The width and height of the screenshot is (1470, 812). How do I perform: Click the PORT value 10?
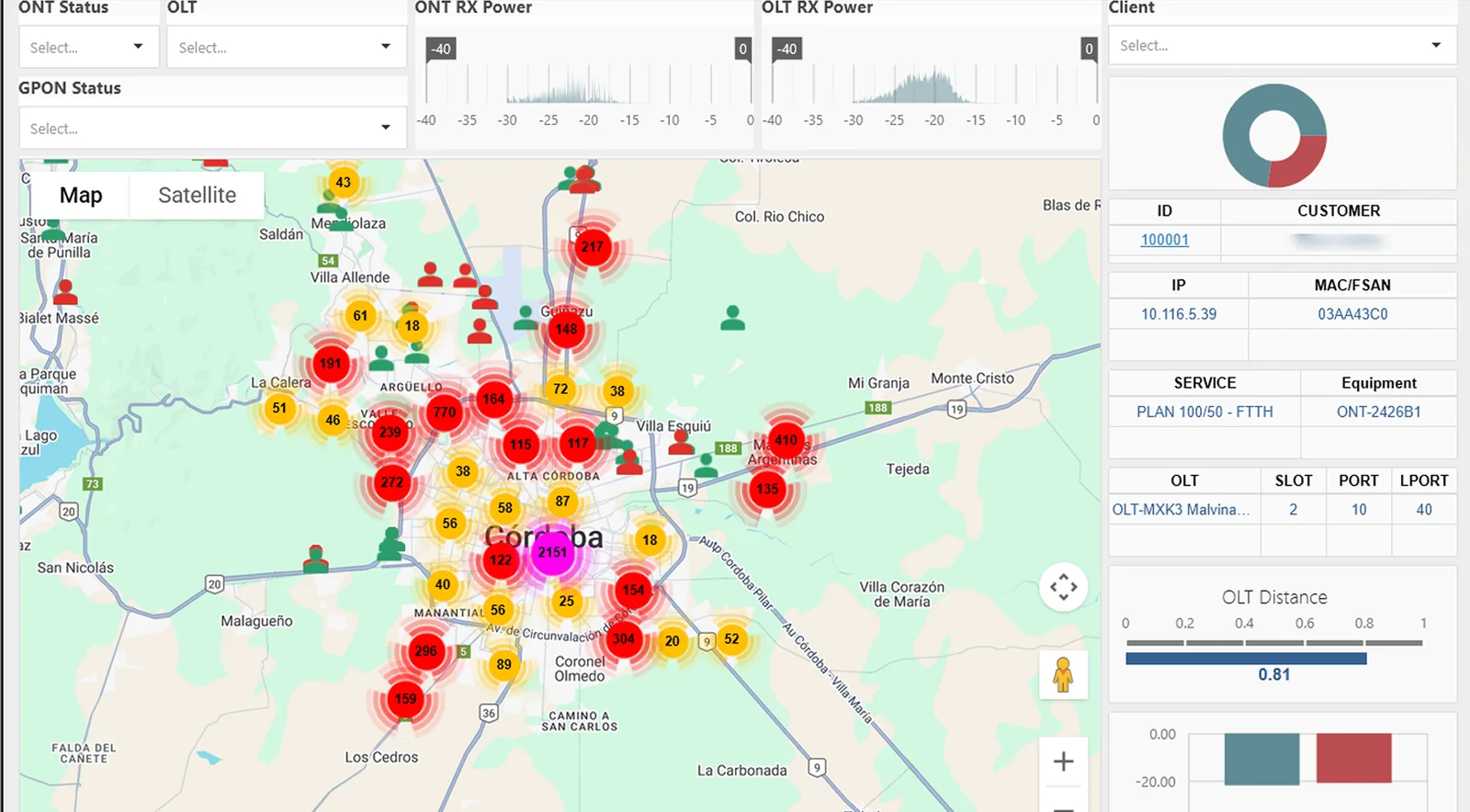[x=1359, y=509]
